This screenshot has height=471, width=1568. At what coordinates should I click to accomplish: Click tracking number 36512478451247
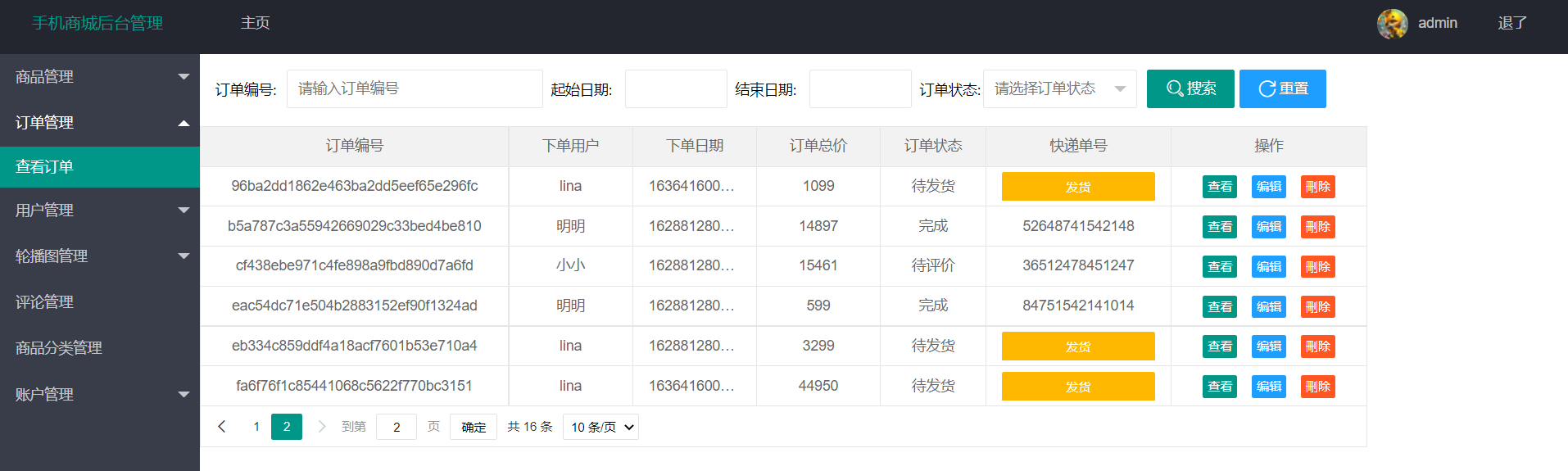[x=1078, y=265]
